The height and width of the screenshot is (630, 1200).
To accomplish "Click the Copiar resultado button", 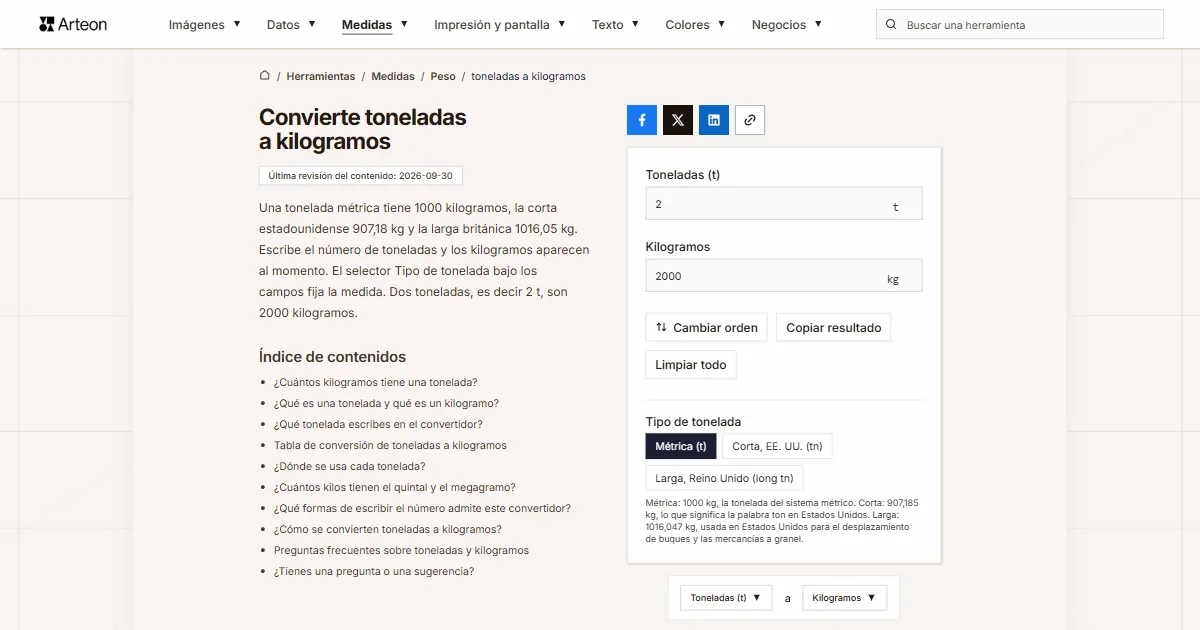I will 833,327.
